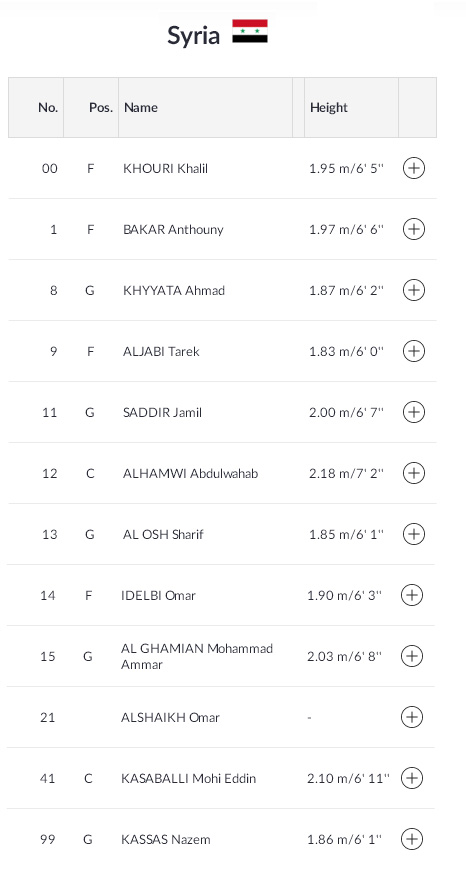This screenshot has width=466, height=876.
Task: Click plus icon beside KASSAS Nazem
Action: coord(412,839)
